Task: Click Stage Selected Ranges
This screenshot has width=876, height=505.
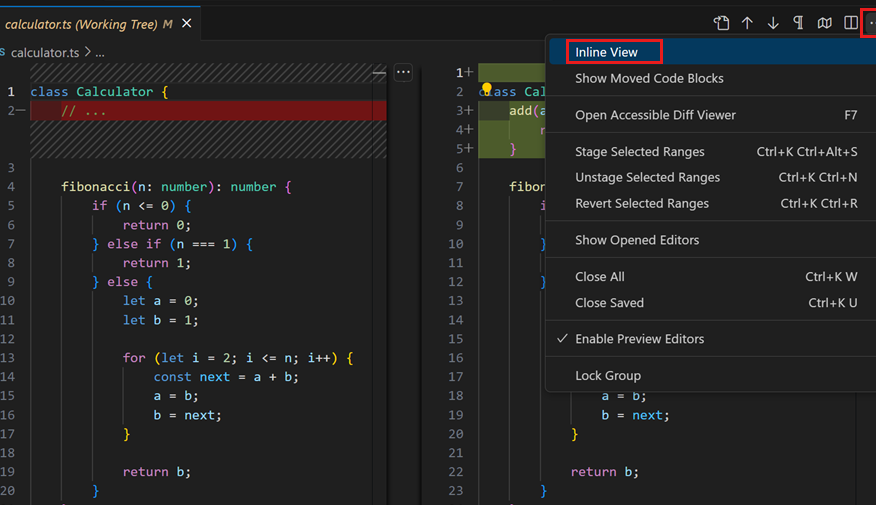Action: 639,152
